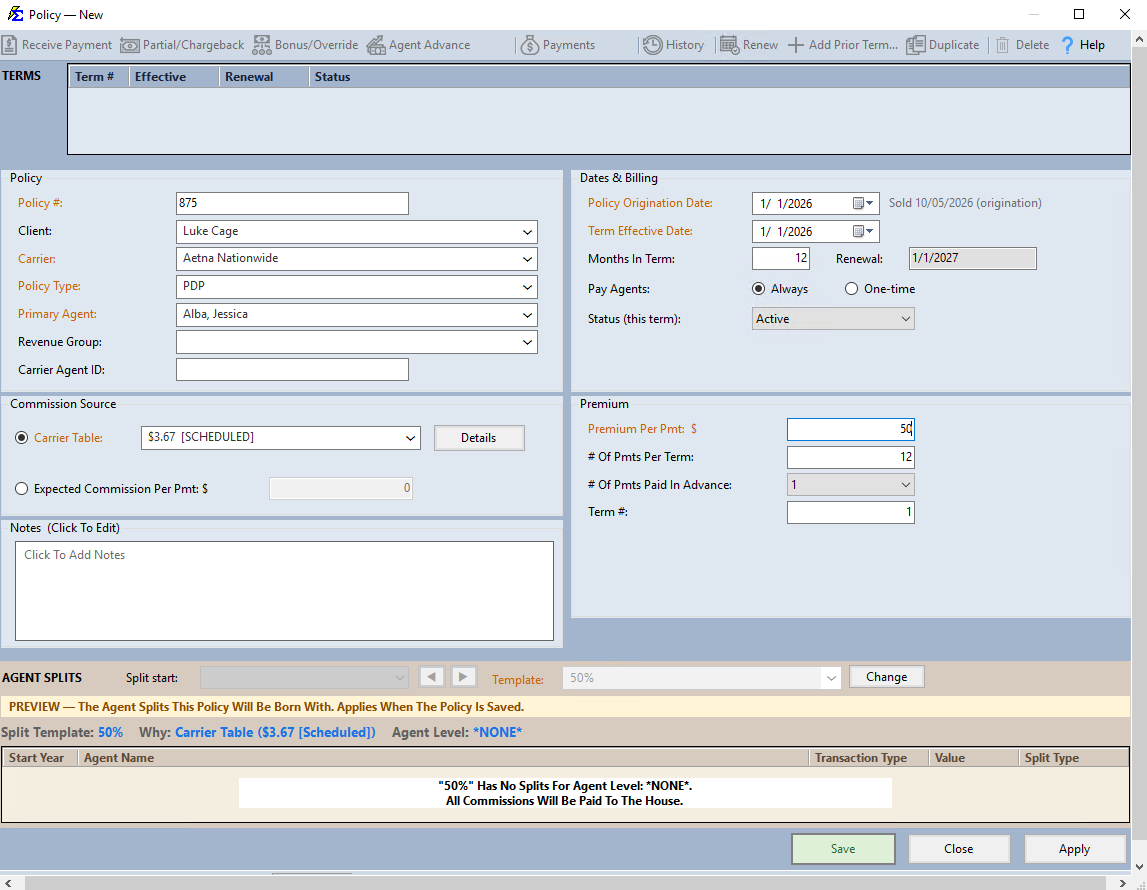Open the Carrier dropdown Aetna Nationwide
The width and height of the screenshot is (1147, 890).
tap(527, 259)
